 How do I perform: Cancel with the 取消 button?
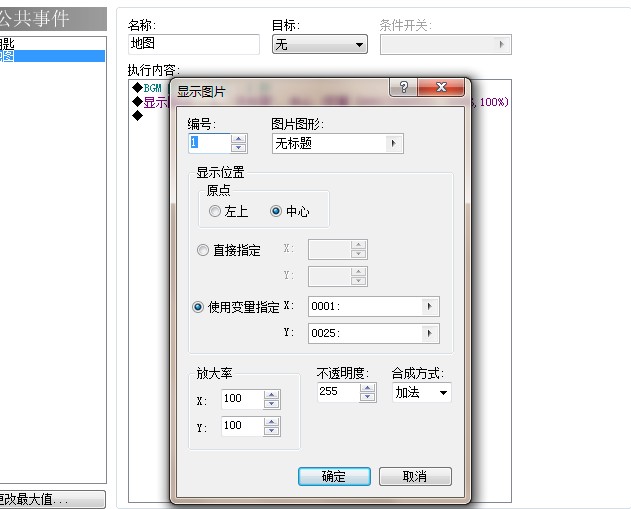pyautogui.click(x=415, y=476)
